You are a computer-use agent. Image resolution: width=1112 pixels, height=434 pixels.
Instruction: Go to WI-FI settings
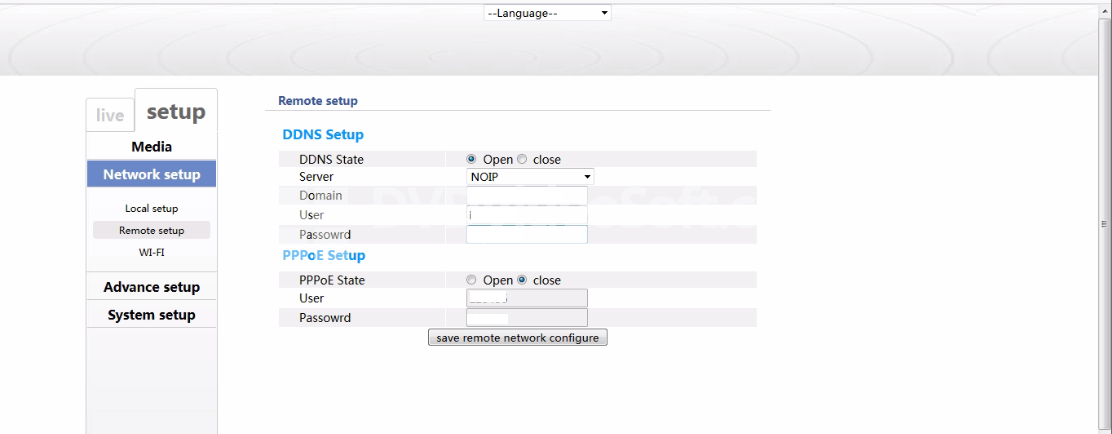tap(151, 252)
